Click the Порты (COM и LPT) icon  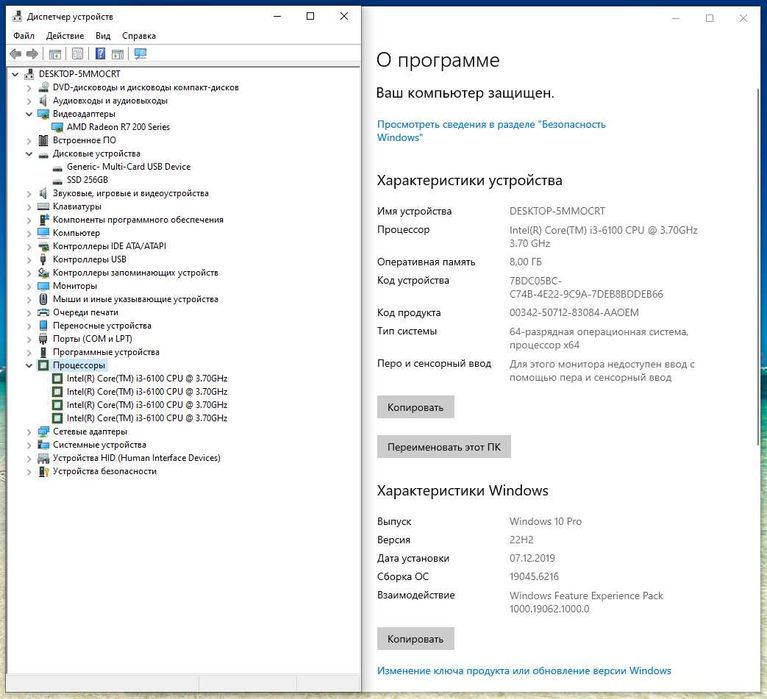tap(43, 339)
